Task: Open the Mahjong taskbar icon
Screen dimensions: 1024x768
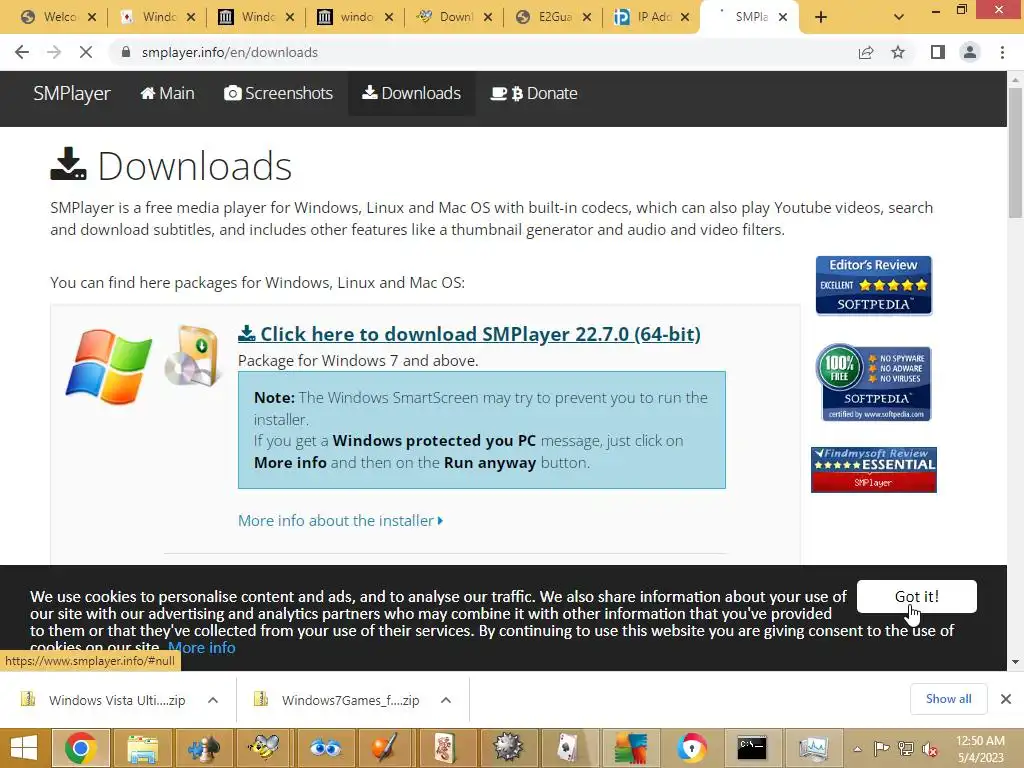Action: [x=446, y=748]
